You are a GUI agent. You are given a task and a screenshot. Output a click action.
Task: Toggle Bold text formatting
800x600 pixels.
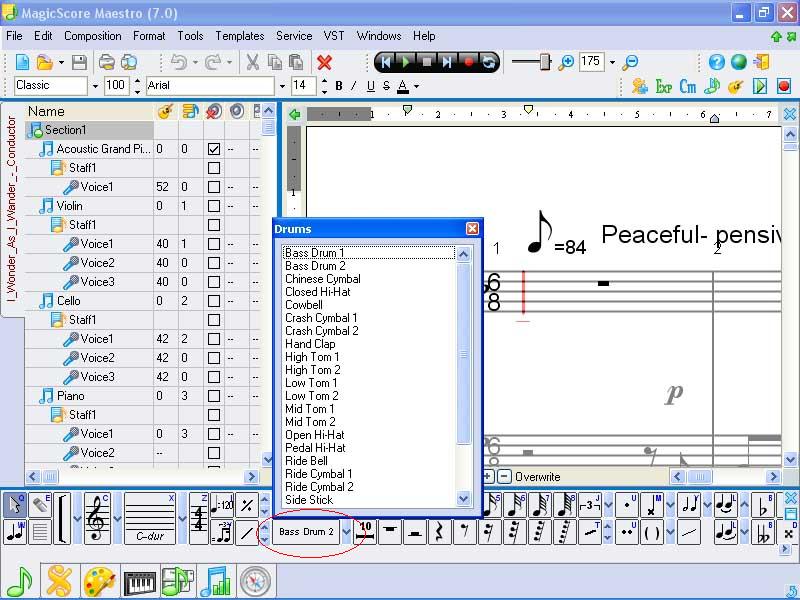tap(339, 86)
